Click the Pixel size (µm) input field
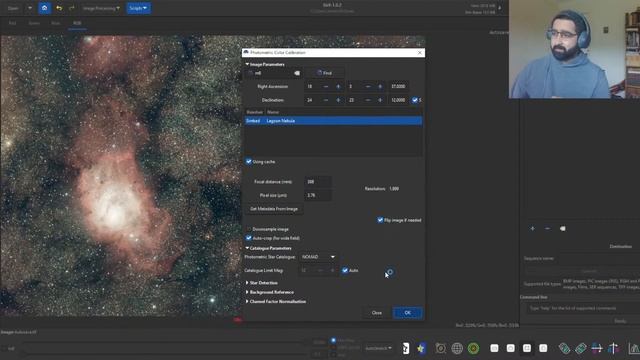This screenshot has height=360, width=640. [318, 195]
